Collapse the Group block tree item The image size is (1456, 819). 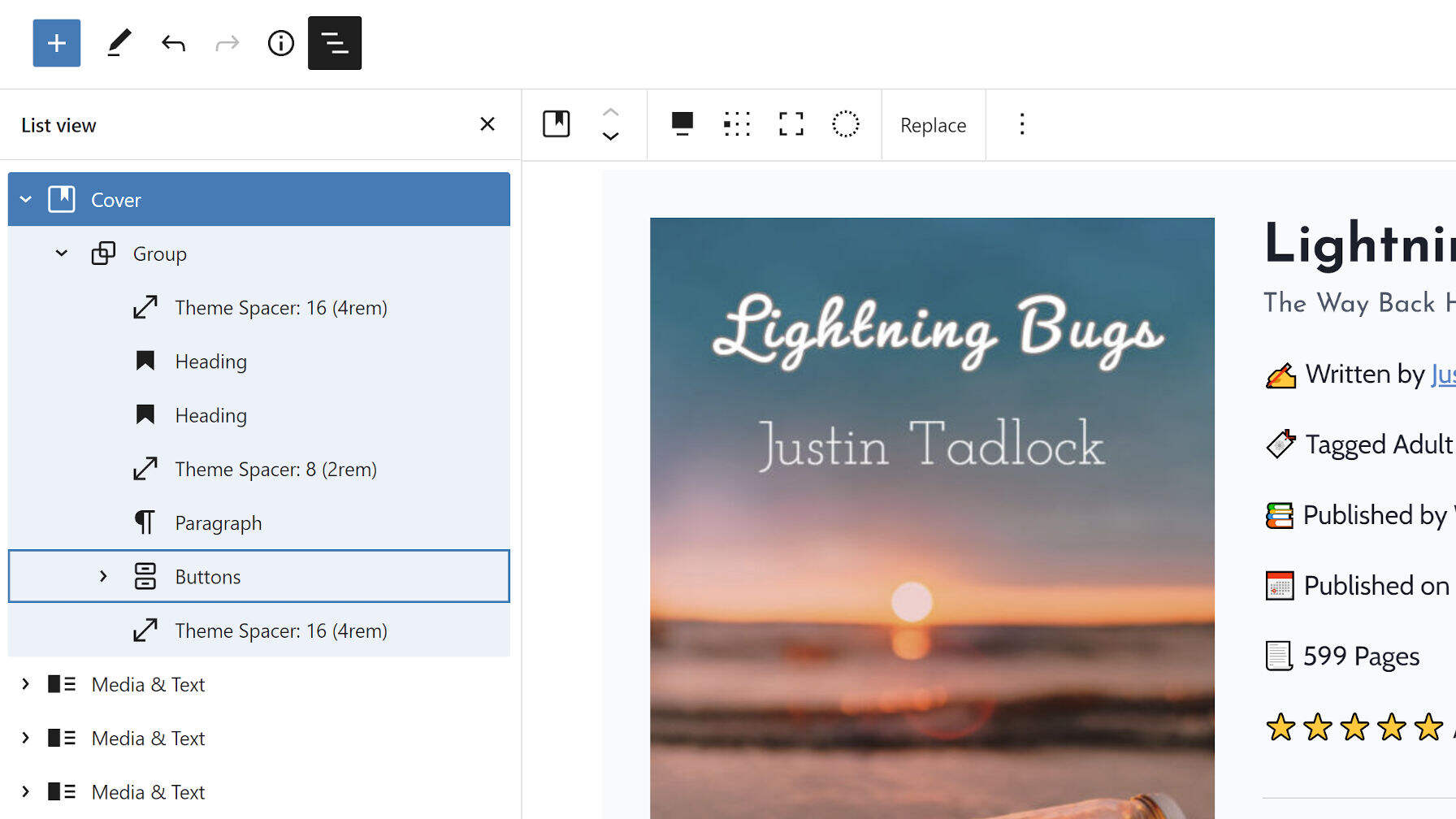pos(62,253)
